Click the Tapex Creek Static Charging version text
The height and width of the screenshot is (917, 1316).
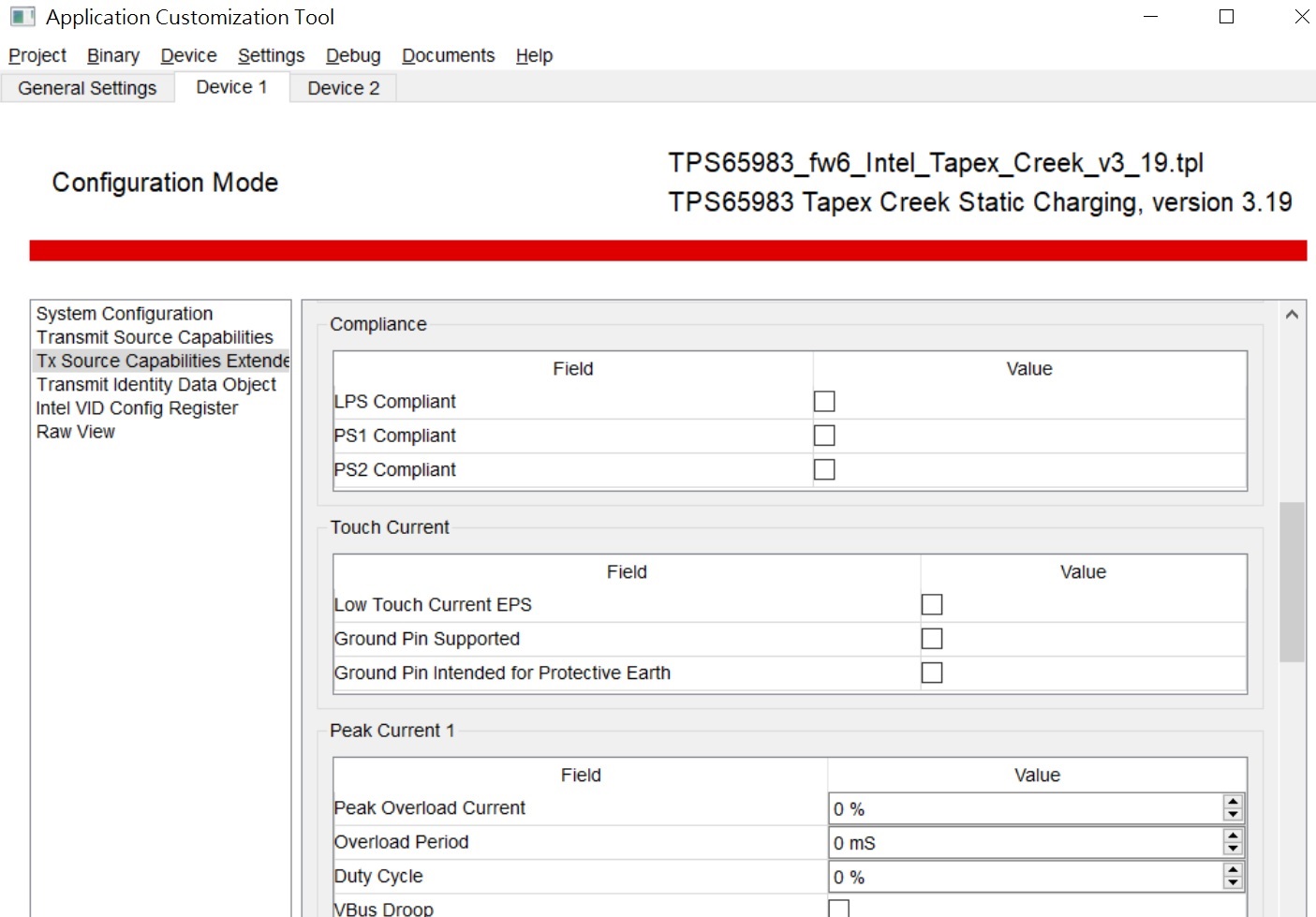[980, 202]
